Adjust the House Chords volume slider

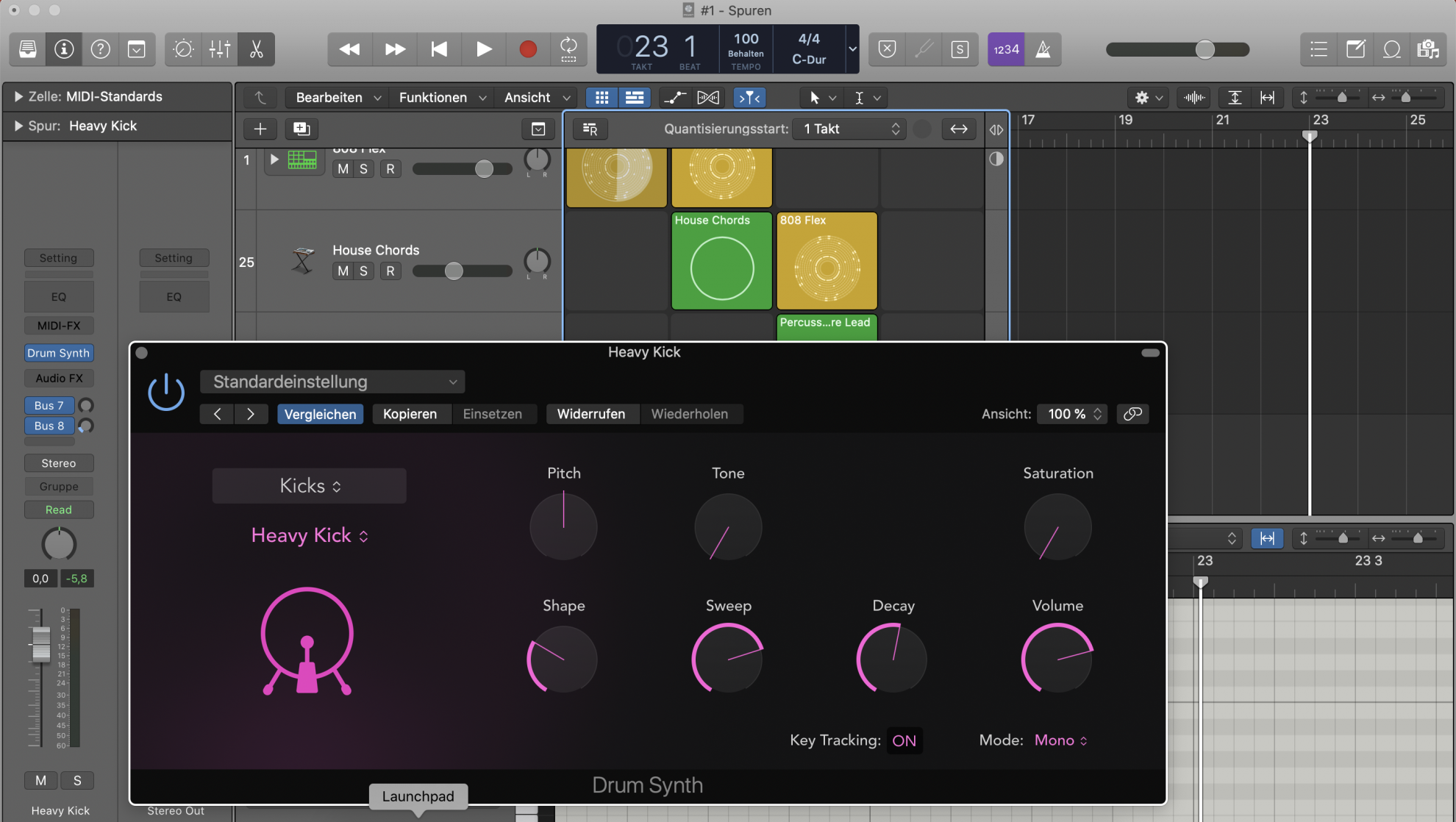454,271
